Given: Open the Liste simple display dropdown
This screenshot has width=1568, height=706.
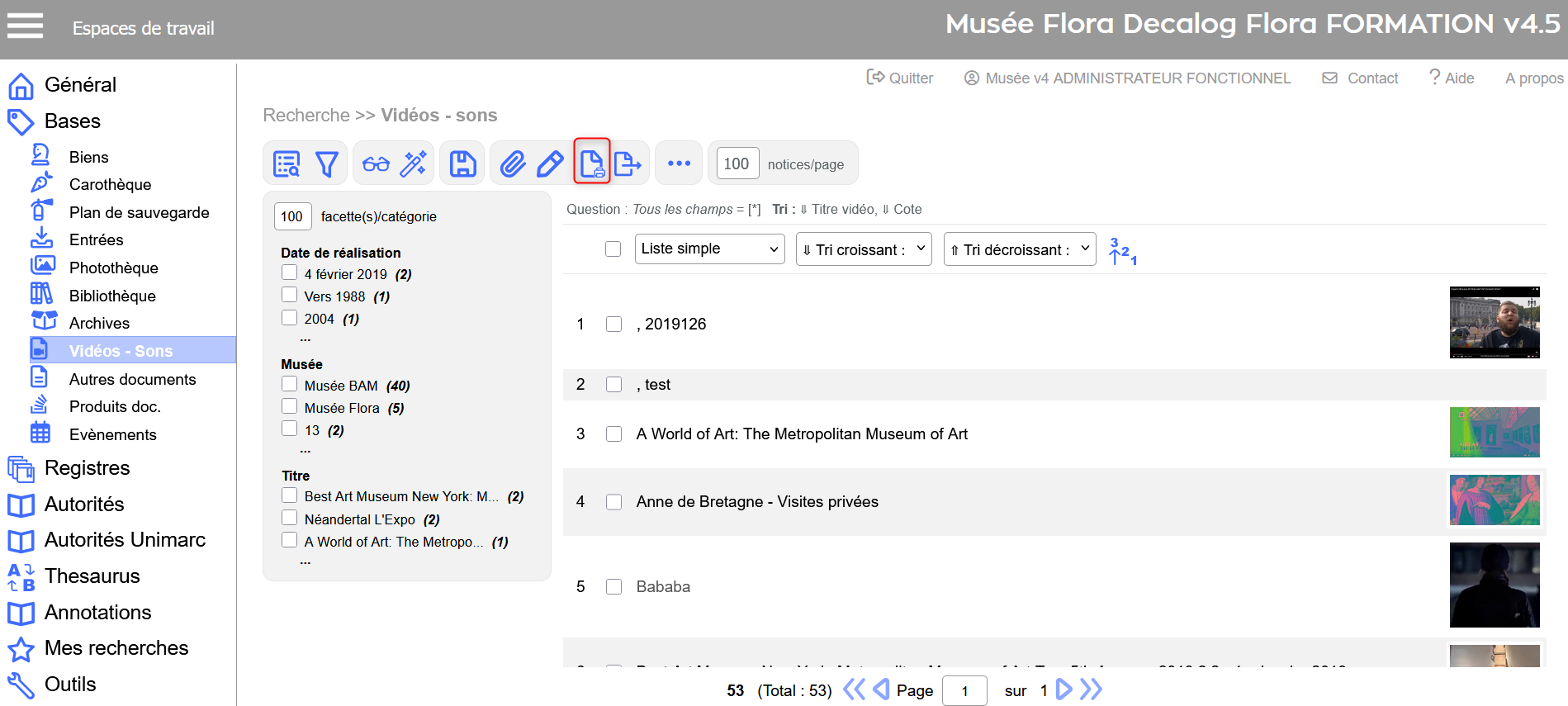Looking at the screenshot, I should [709, 249].
